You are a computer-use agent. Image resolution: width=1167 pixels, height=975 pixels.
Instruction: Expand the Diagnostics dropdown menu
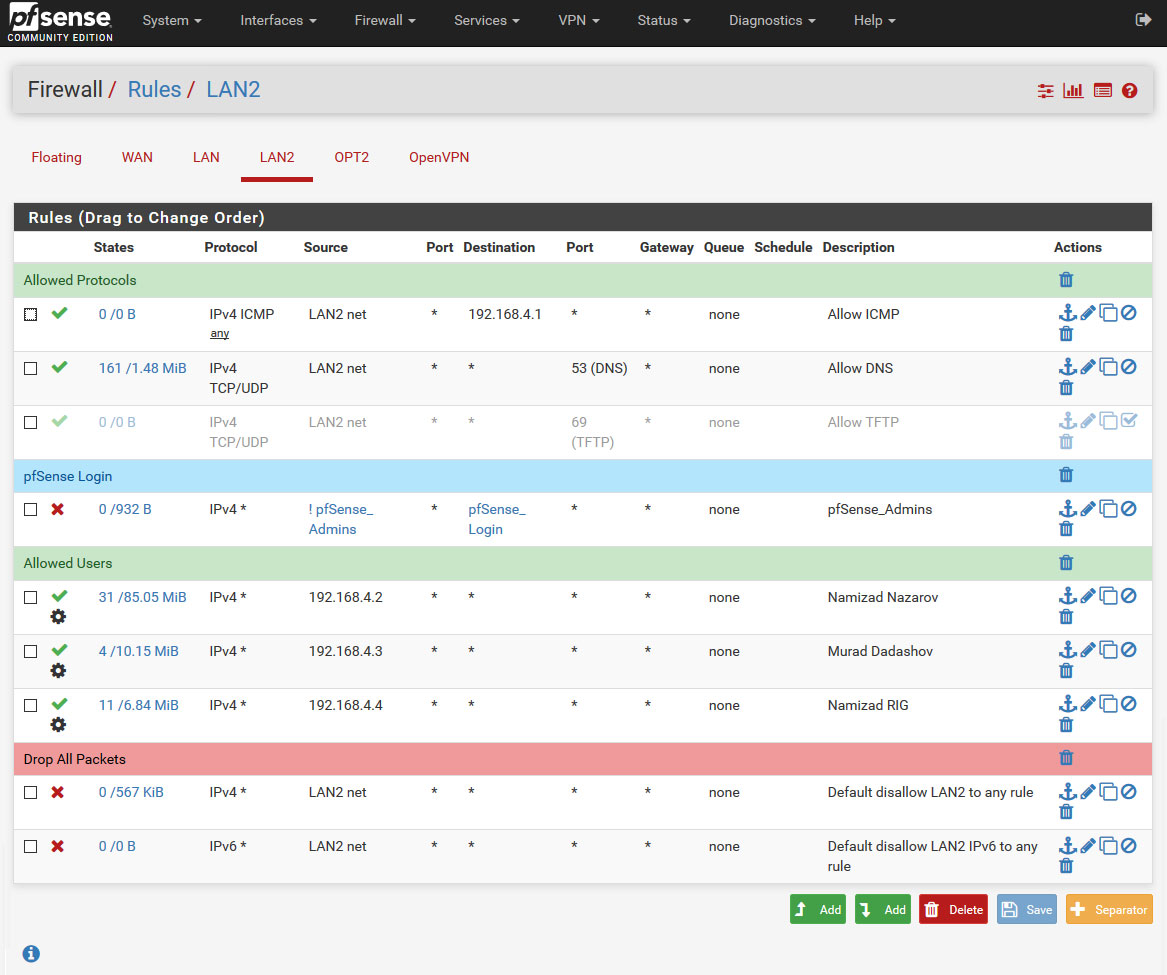[772, 21]
